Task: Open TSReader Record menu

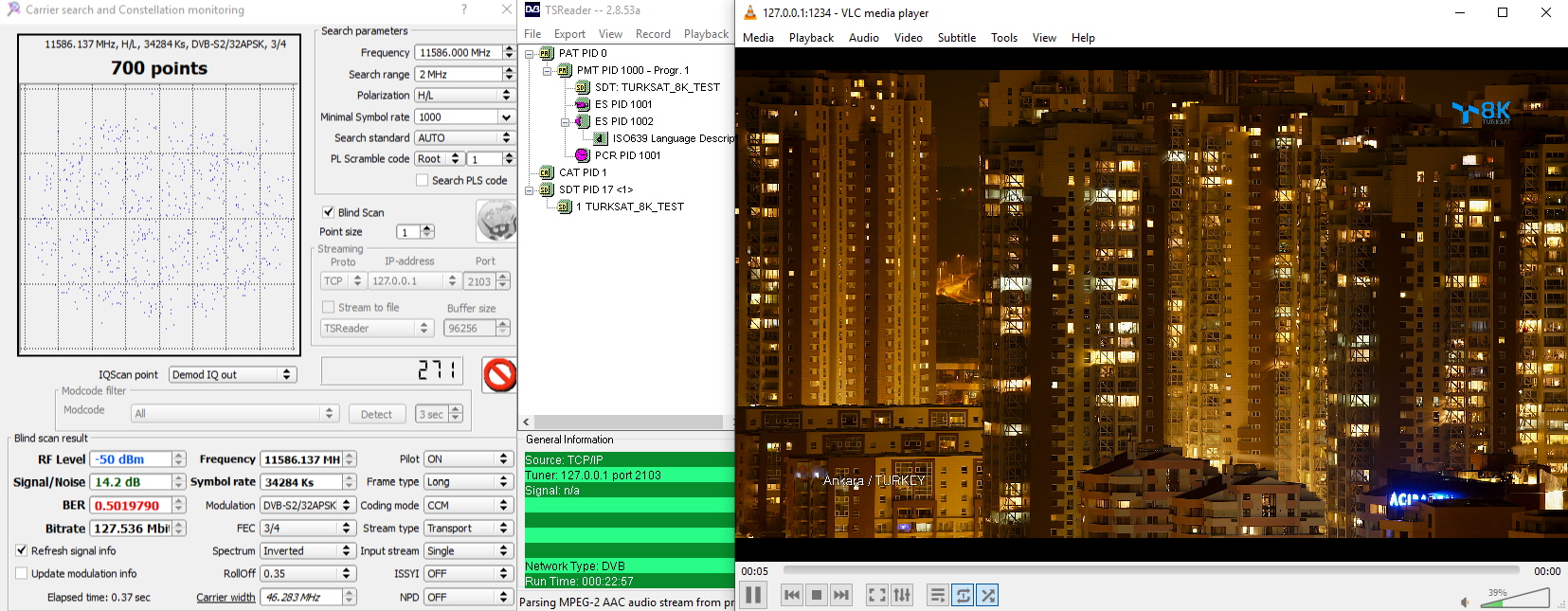Action: click(x=653, y=33)
